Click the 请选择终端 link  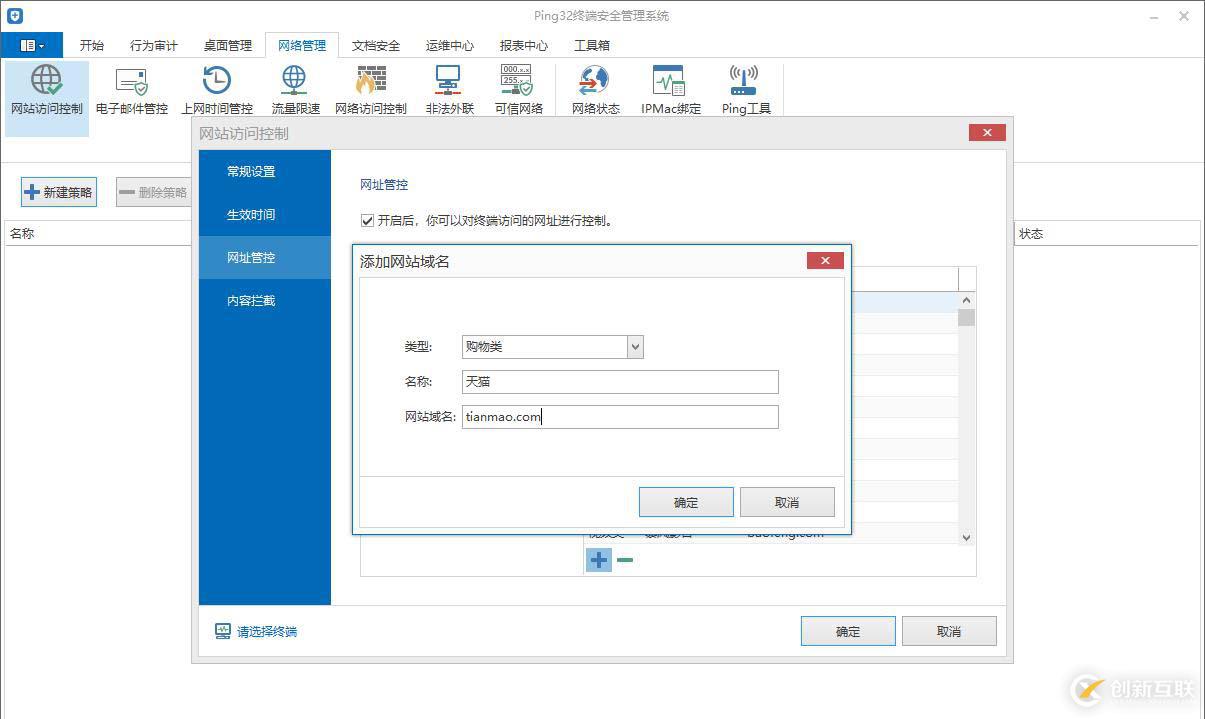267,632
